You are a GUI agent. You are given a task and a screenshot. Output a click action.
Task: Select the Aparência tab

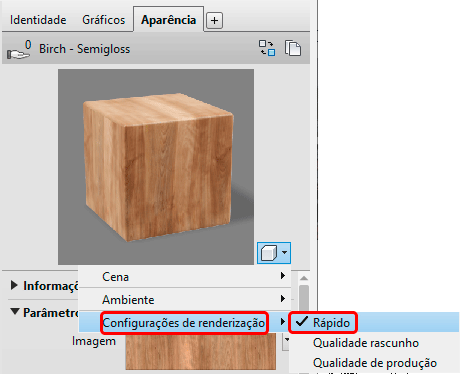point(168,20)
